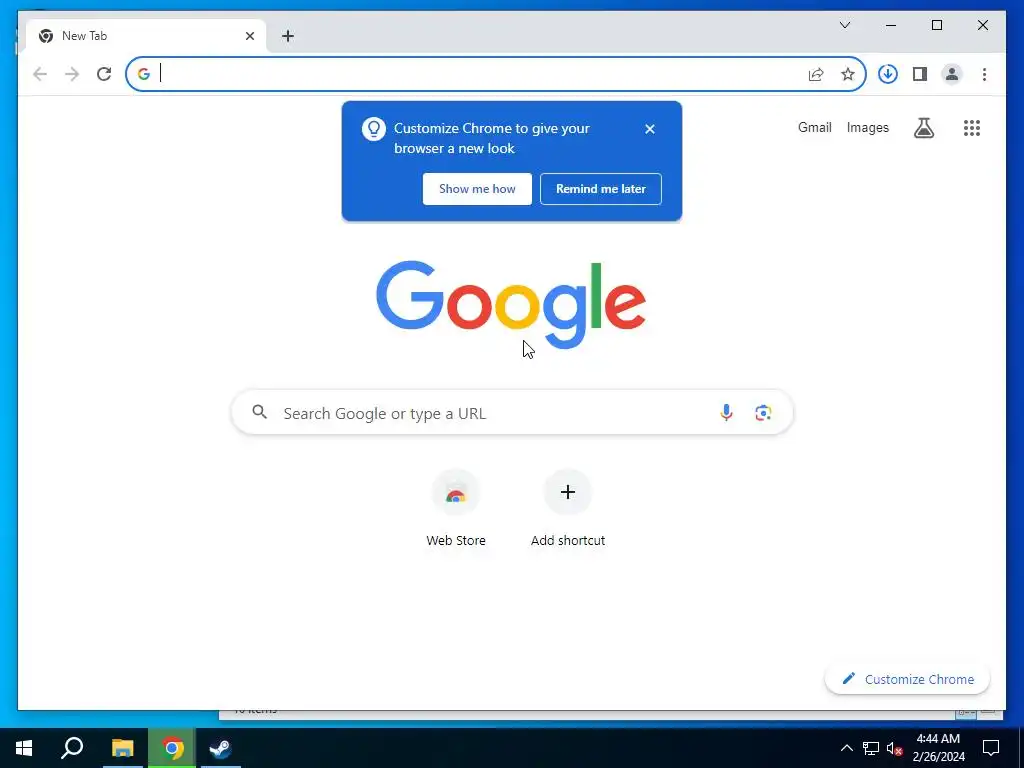
Task: Show hidden system tray icons
Action: 846,748
